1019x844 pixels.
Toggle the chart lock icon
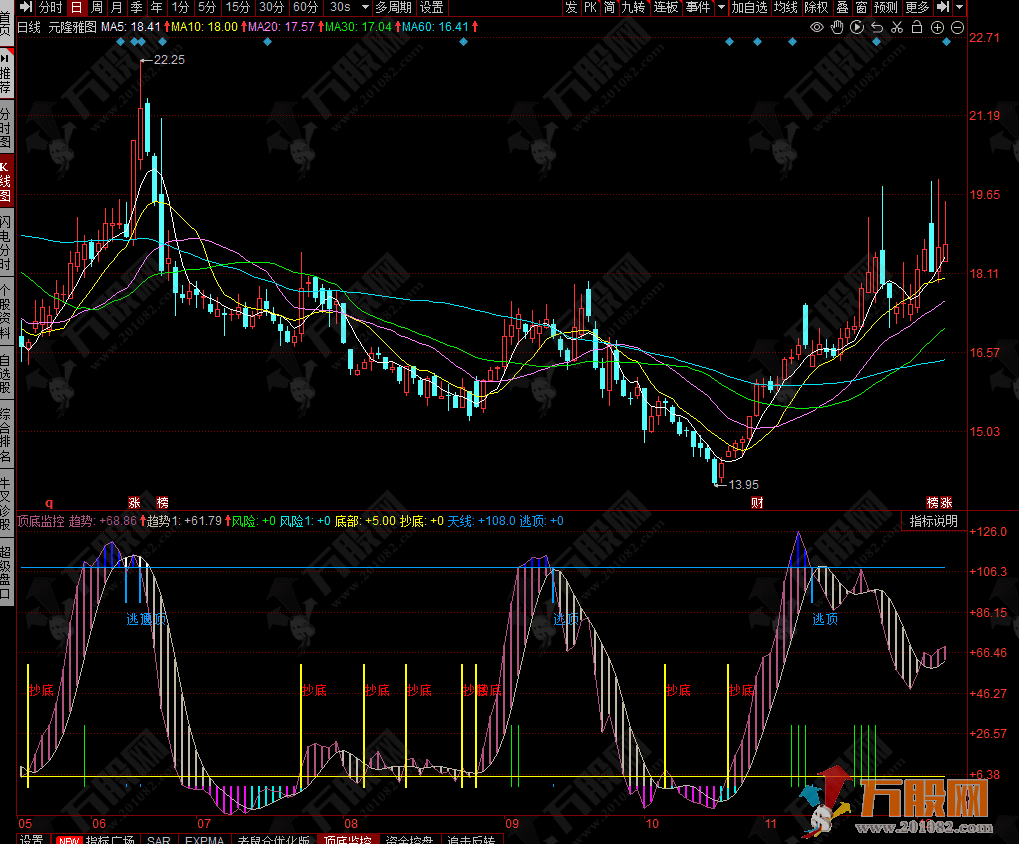917,27
